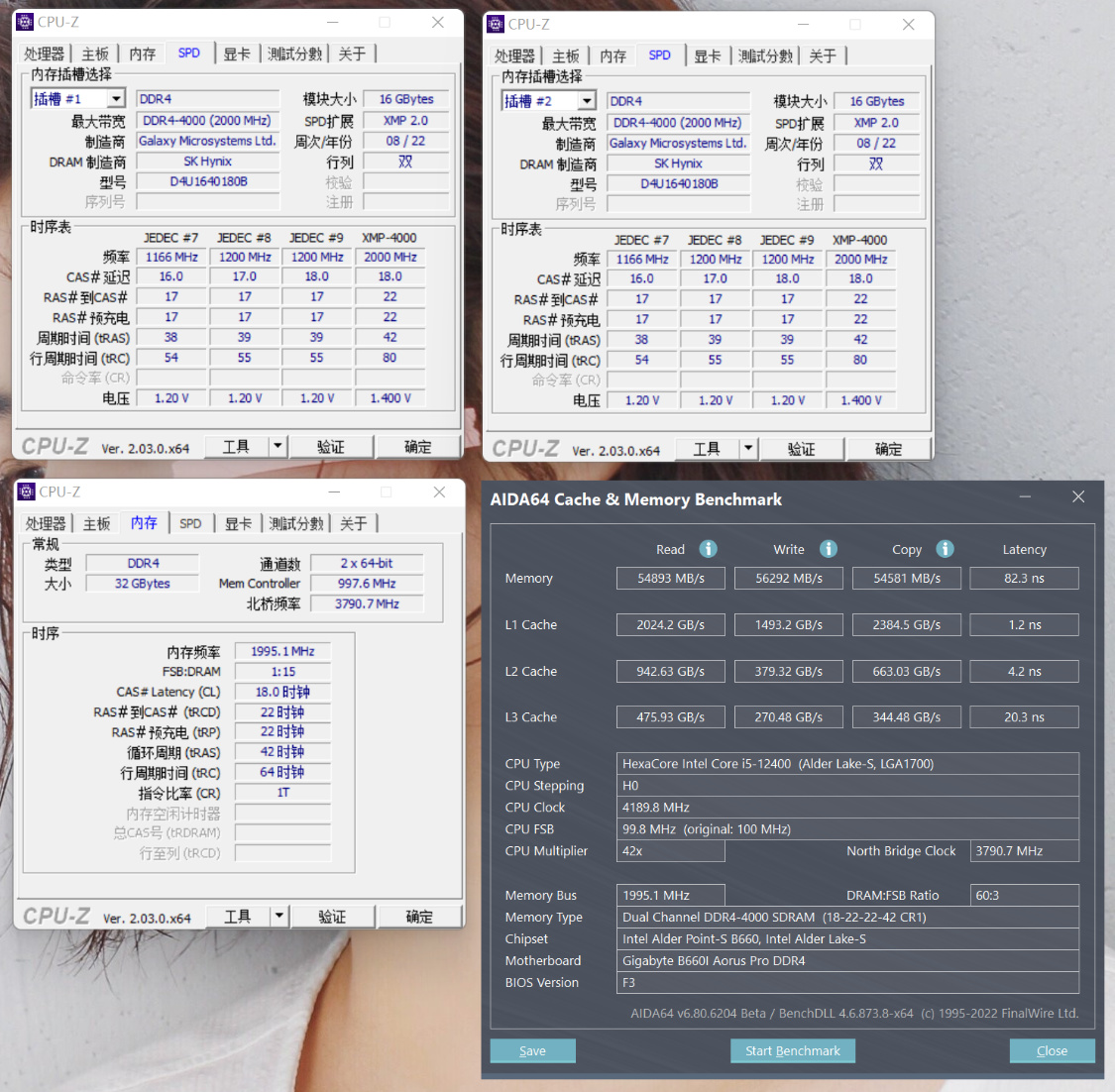This screenshot has height=1092, width=1115.
Task: Select 測試分數 tab in bottom-left CPU-Z
Action: coord(295,524)
